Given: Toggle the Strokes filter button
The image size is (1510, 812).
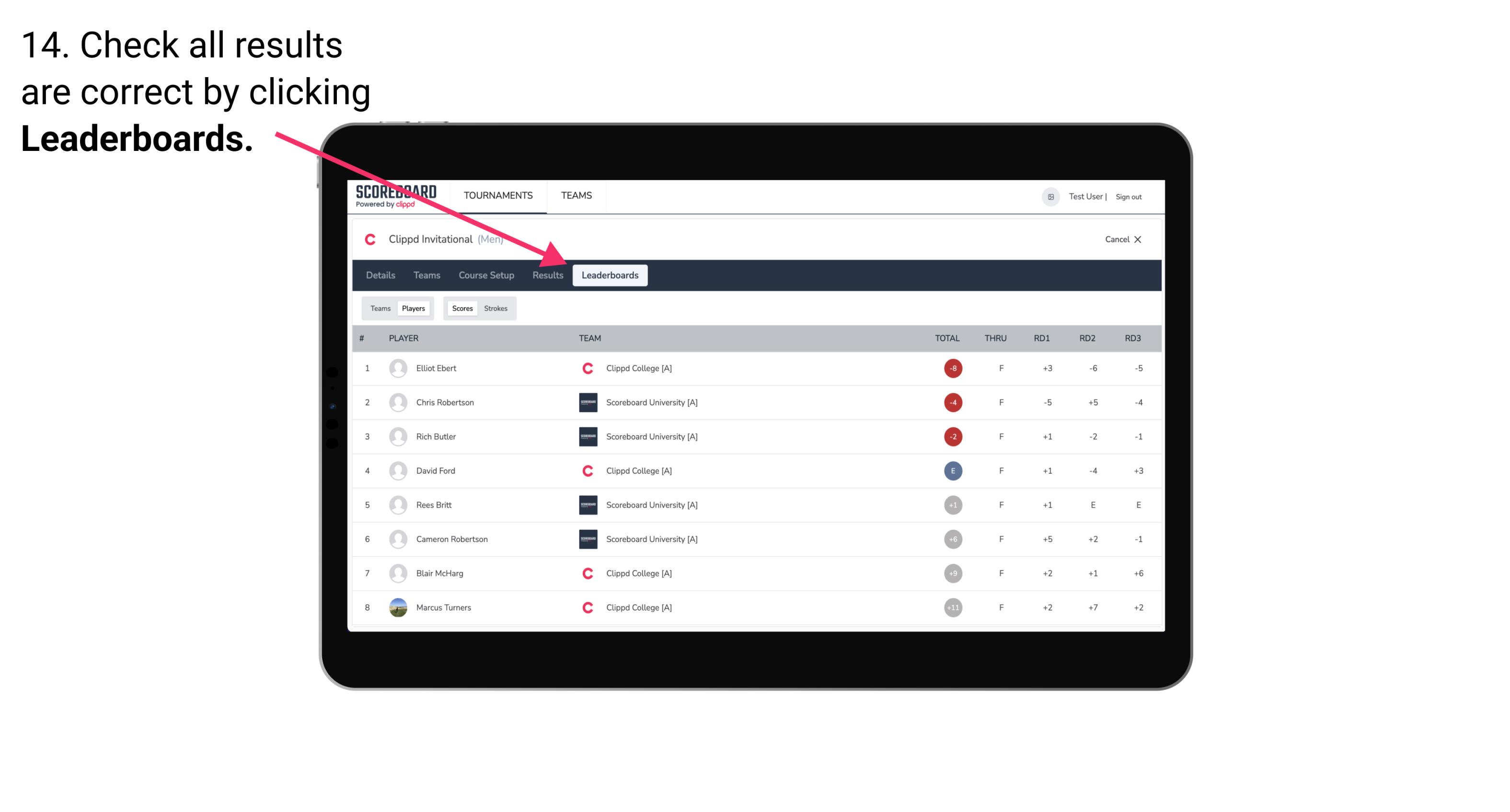Looking at the screenshot, I should pos(497,308).
